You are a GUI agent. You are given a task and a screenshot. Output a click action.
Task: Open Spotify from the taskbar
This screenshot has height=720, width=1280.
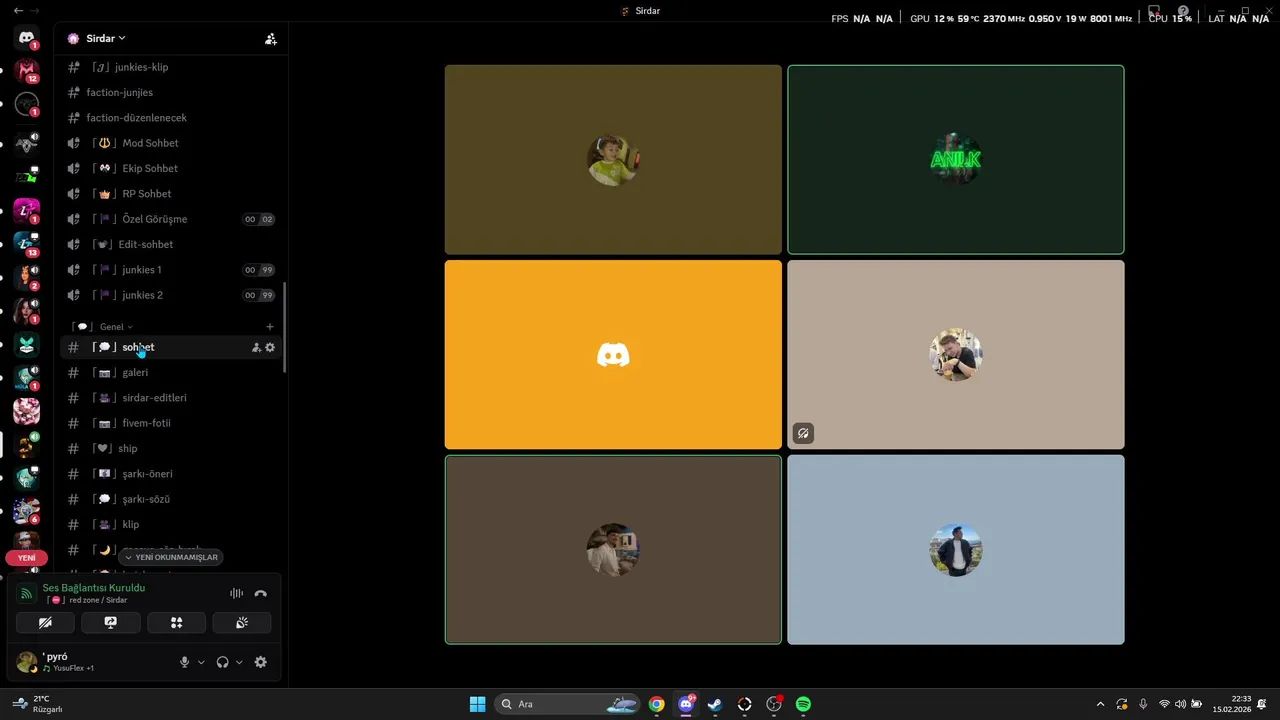803,704
